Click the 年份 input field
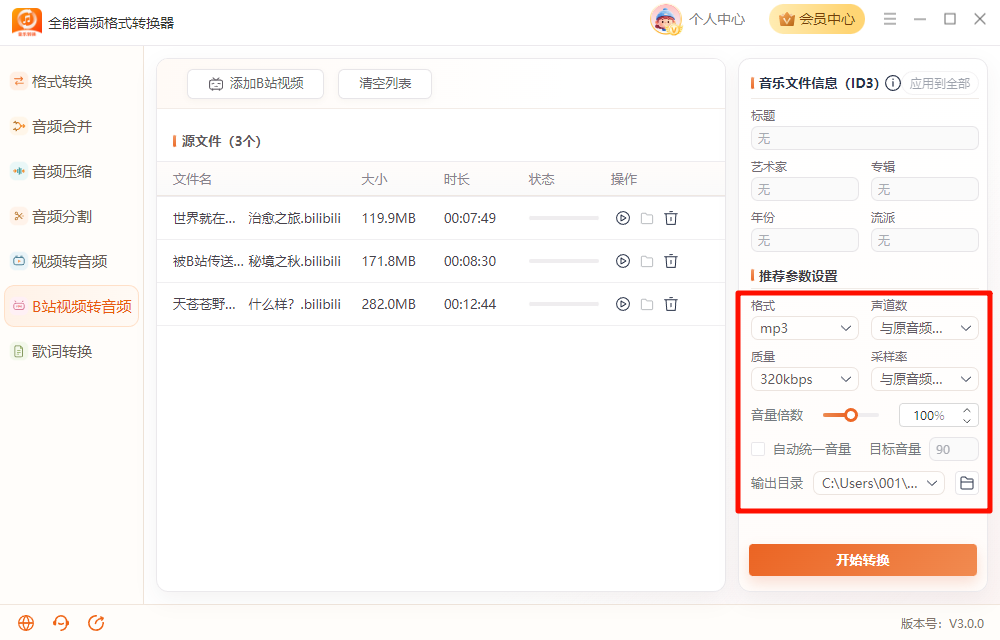 (805, 240)
